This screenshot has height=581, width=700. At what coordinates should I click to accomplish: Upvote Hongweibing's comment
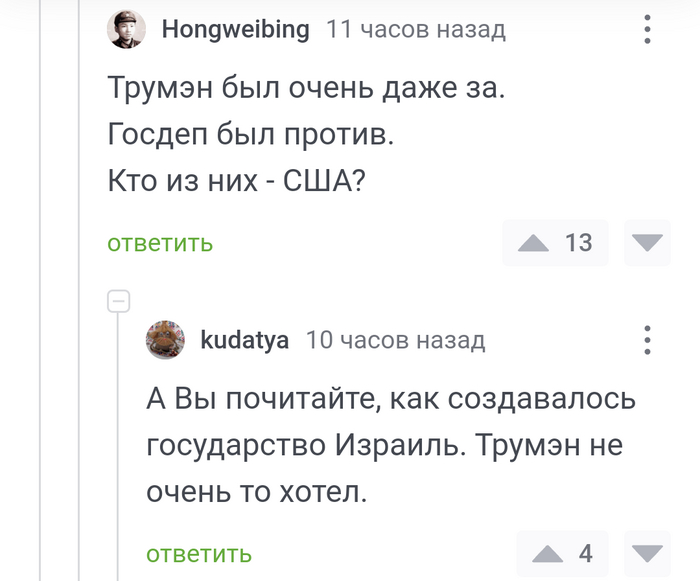(534, 243)
